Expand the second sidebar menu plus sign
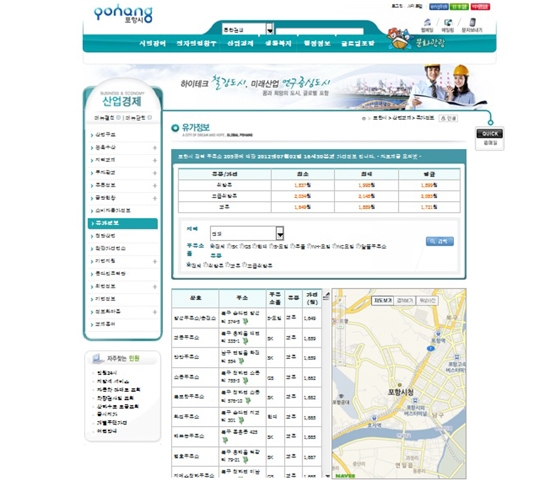The width and height of the screenshot is (550, 481). [x=155, y=148]
